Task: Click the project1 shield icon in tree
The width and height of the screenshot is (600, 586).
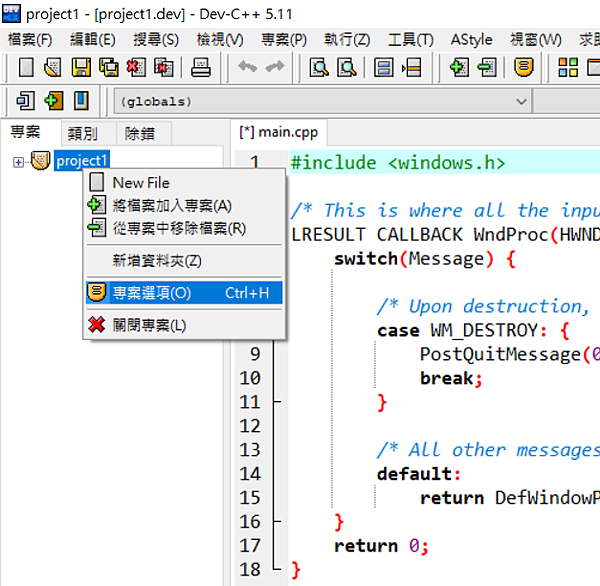Action: [x=40, y=161]
